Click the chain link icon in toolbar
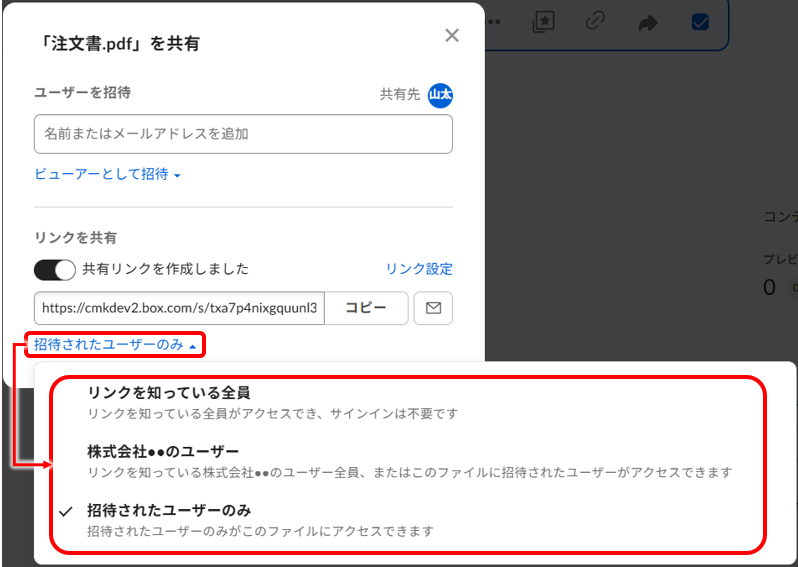798x567 pixels. [x=595, y=21]
